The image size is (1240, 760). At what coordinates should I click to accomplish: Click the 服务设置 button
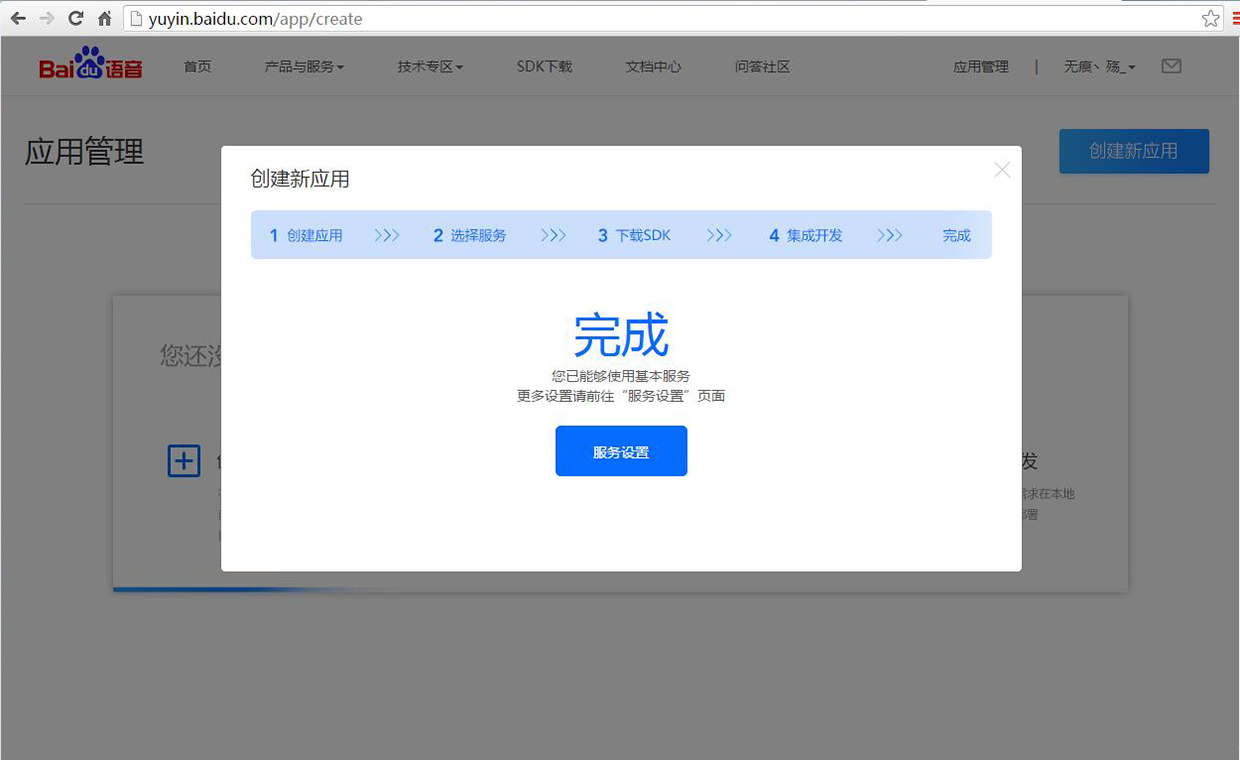point(621,451)
